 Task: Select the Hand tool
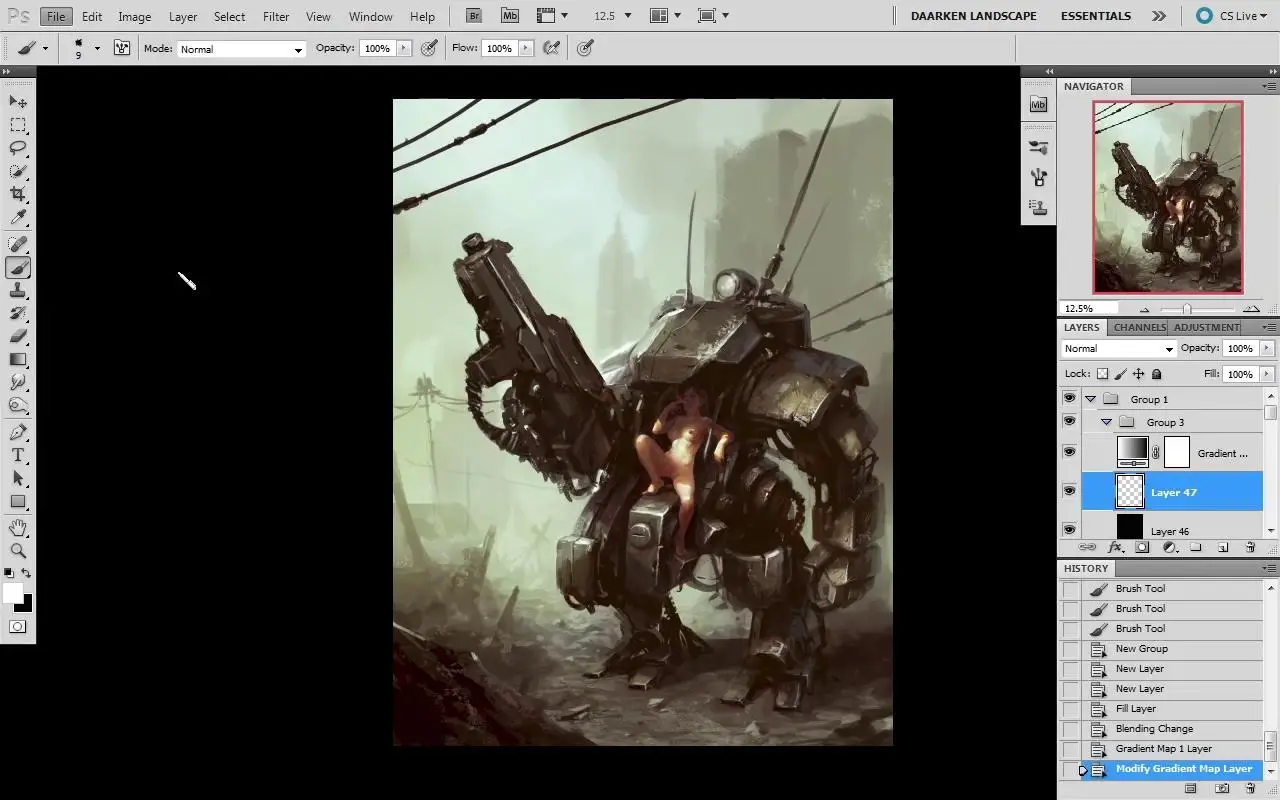(18, 528)
